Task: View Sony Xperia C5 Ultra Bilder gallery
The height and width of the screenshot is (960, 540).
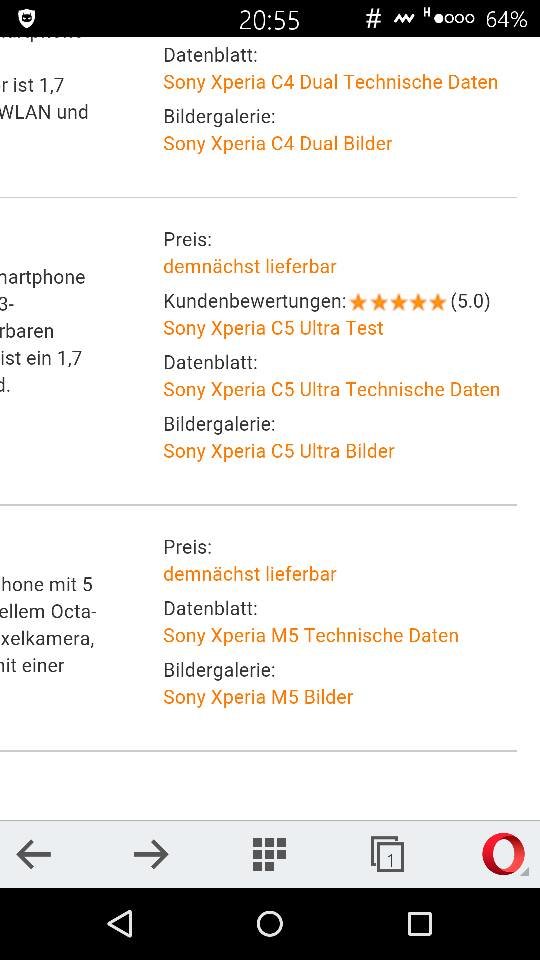Action: point(279,451)
